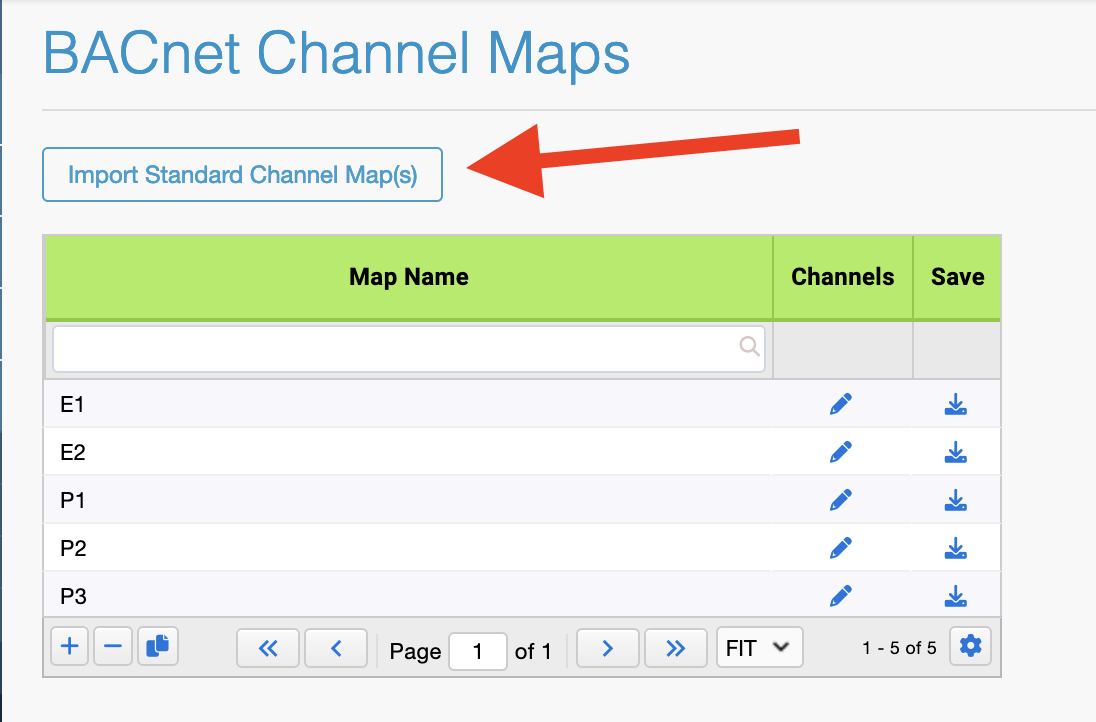Download the E1 channel map
Image resolution: width=1096 pixels, height=722 pixels.
click(956, 404)
